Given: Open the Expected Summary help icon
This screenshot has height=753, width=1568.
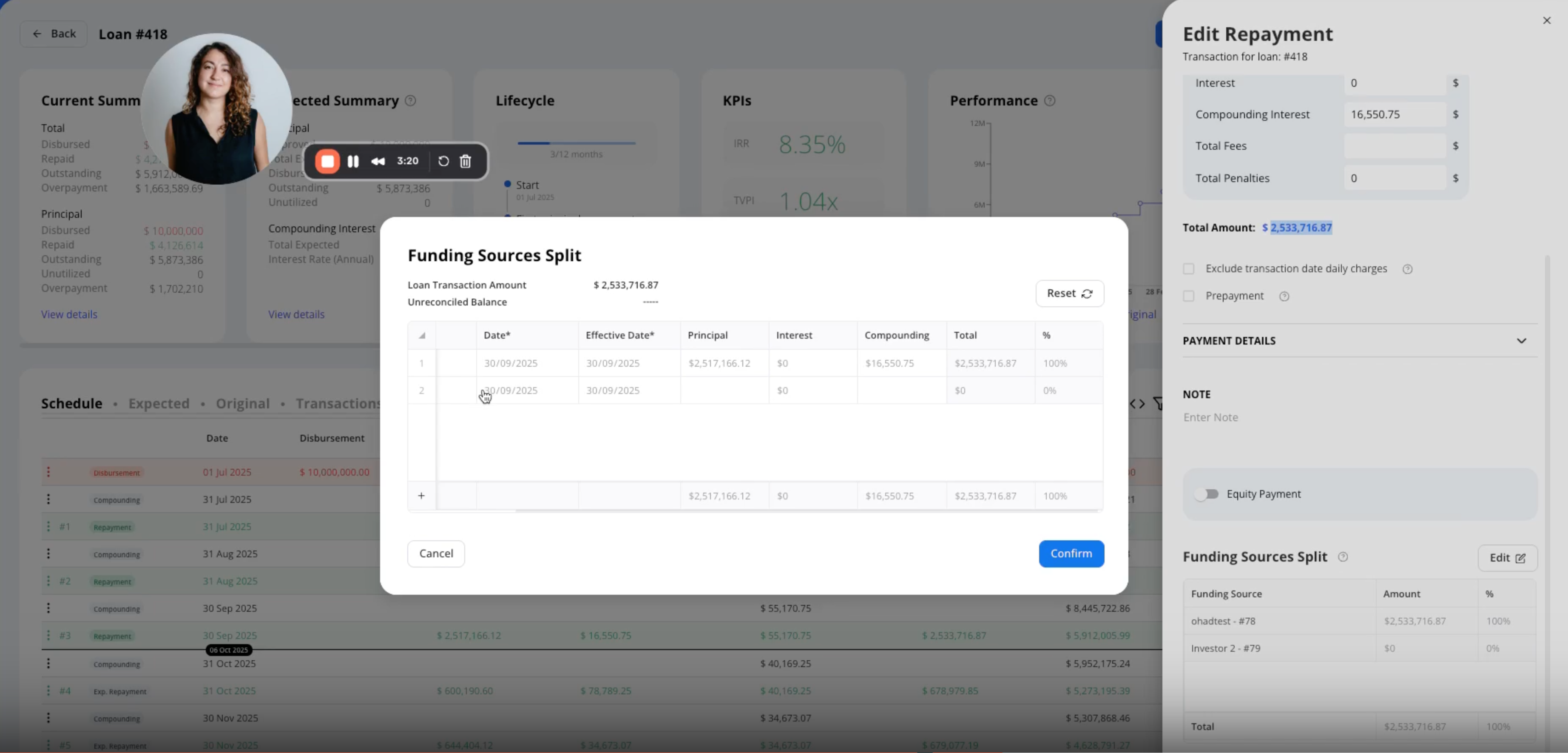Looking at the screenshot, I should click(411, 100).
